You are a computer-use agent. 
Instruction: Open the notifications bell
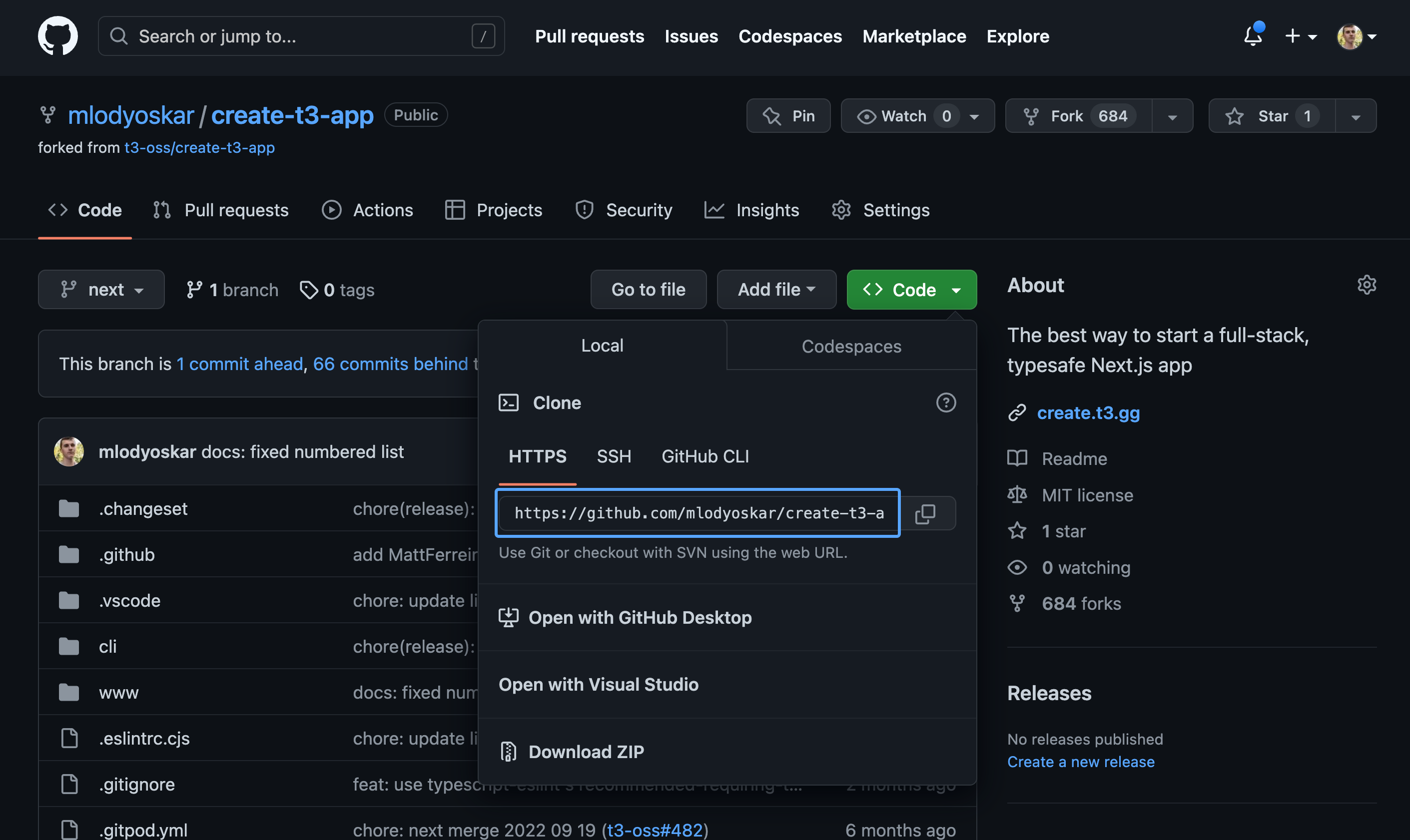pyautogui.click(x=1253, y=36)
